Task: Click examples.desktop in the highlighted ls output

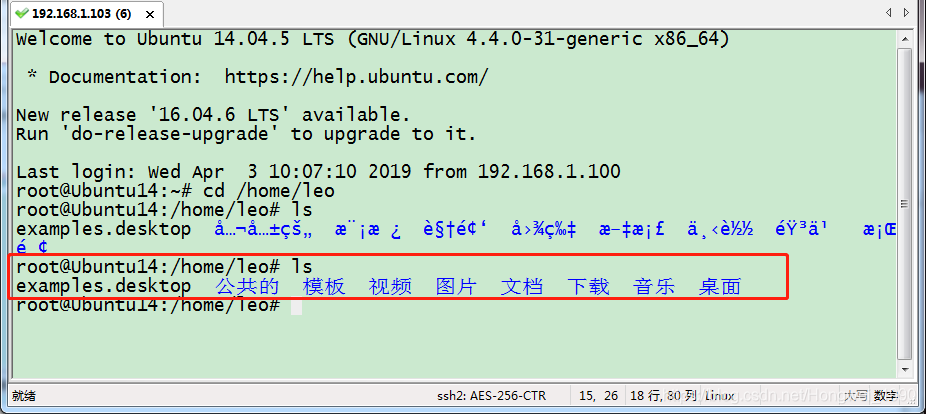Action: (x=103, y=286)
